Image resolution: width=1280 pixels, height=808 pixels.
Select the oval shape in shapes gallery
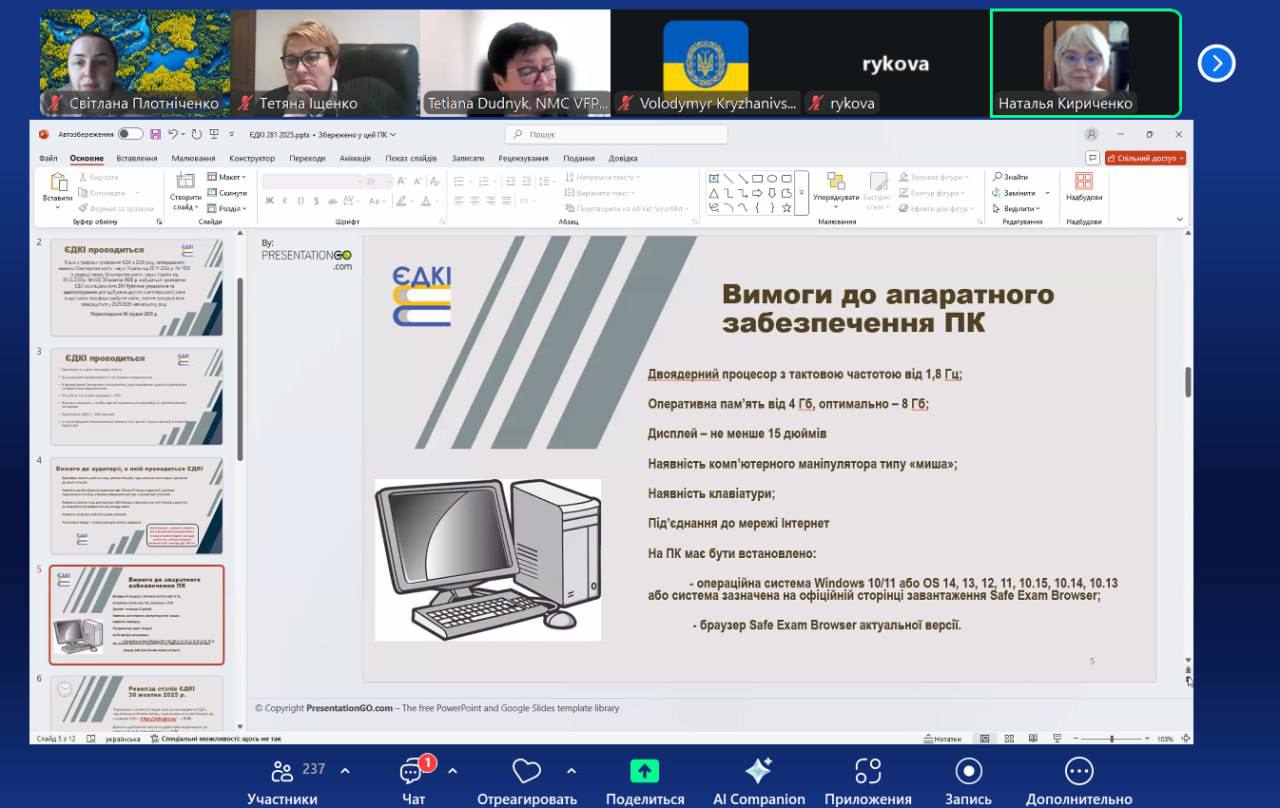tap(772, 178)
